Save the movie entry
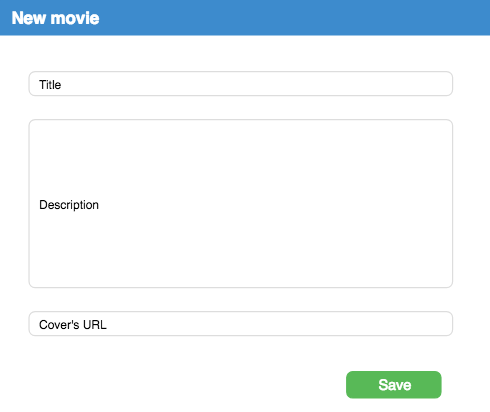 [x=394, y=385]
